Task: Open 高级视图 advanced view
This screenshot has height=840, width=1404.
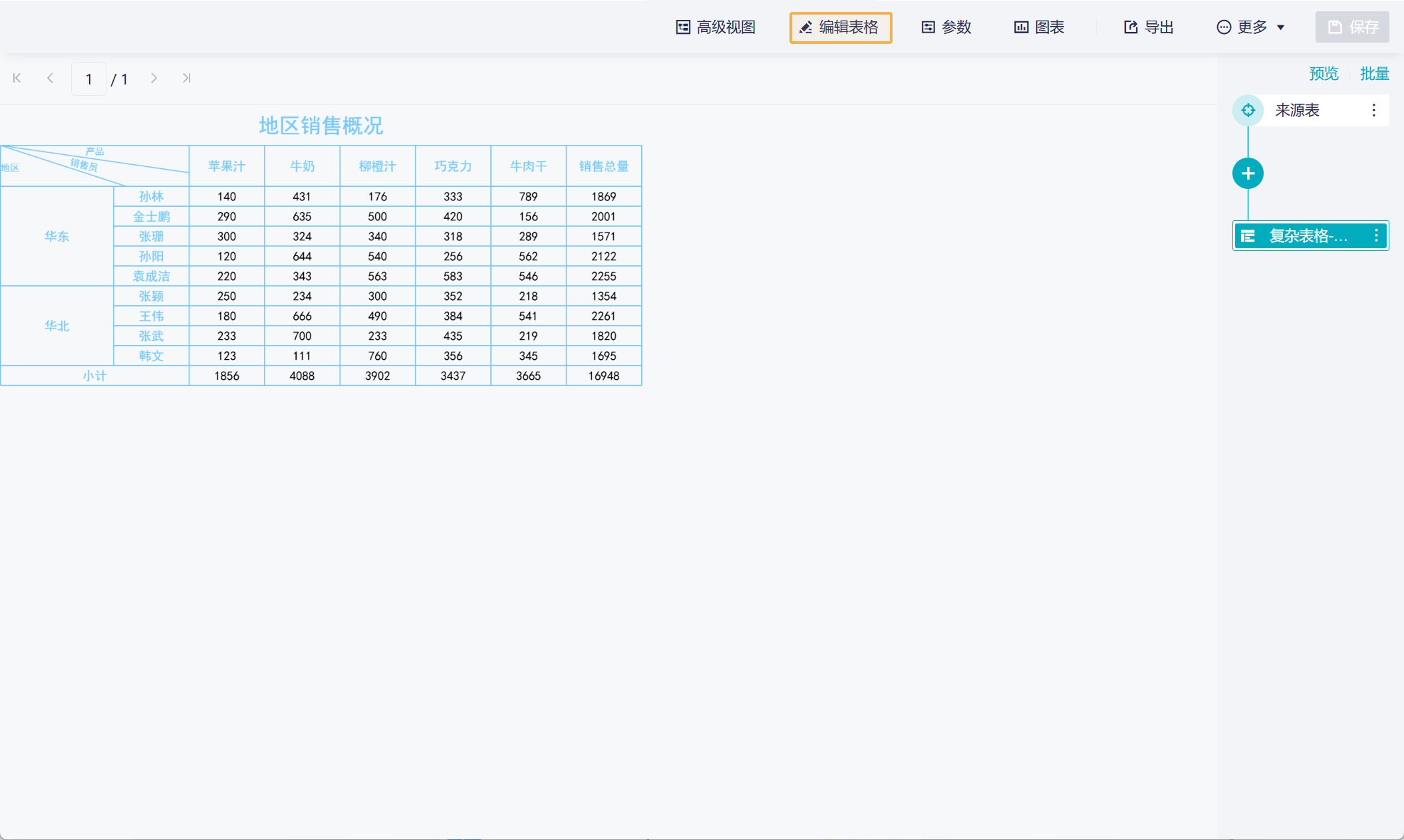Action: (716, 27)
